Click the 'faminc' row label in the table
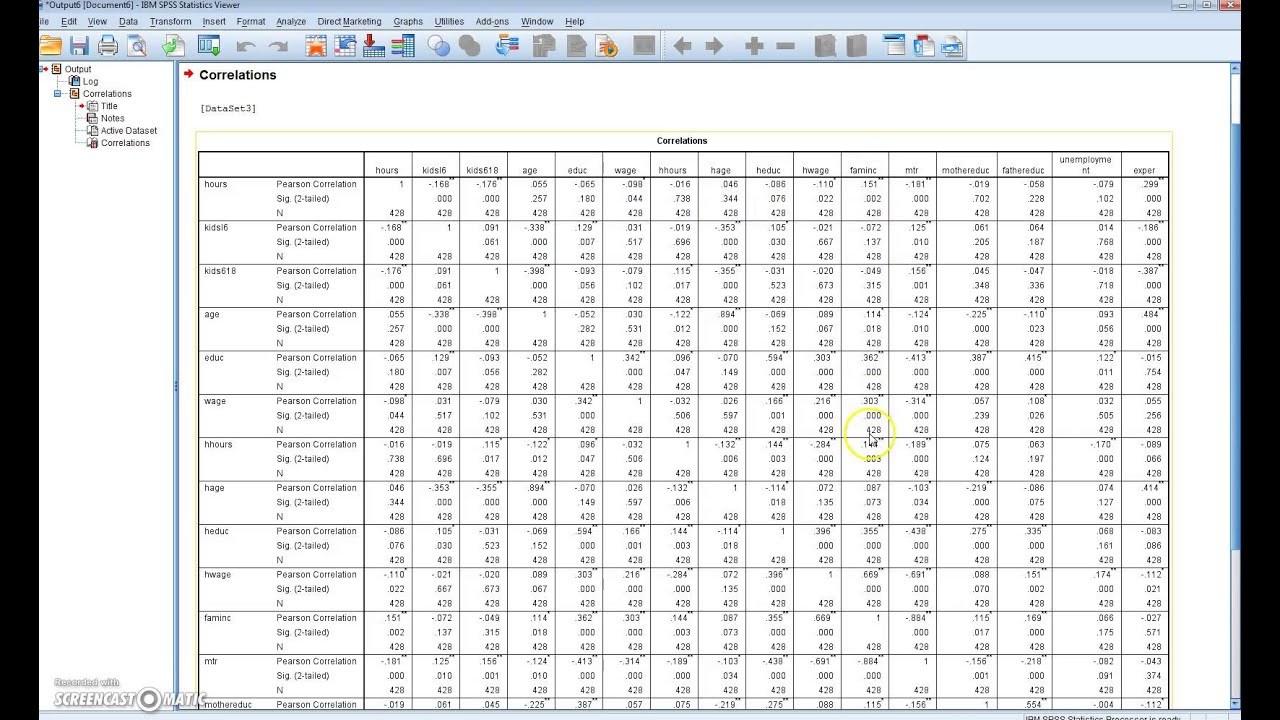The width and height of the screenshot is (1280, 720). [x=217, y=618]
